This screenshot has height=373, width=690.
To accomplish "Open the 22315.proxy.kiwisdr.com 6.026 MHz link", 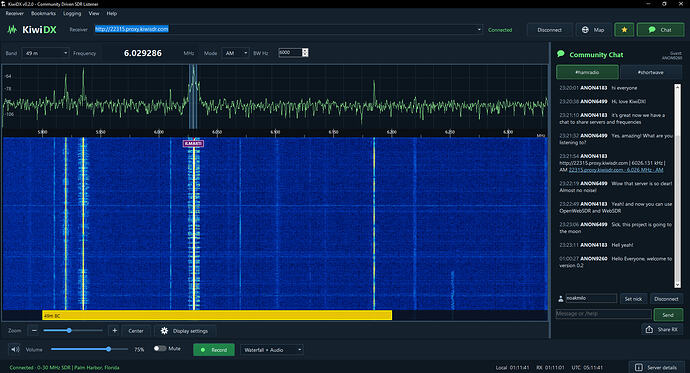I will pos(616,170).
